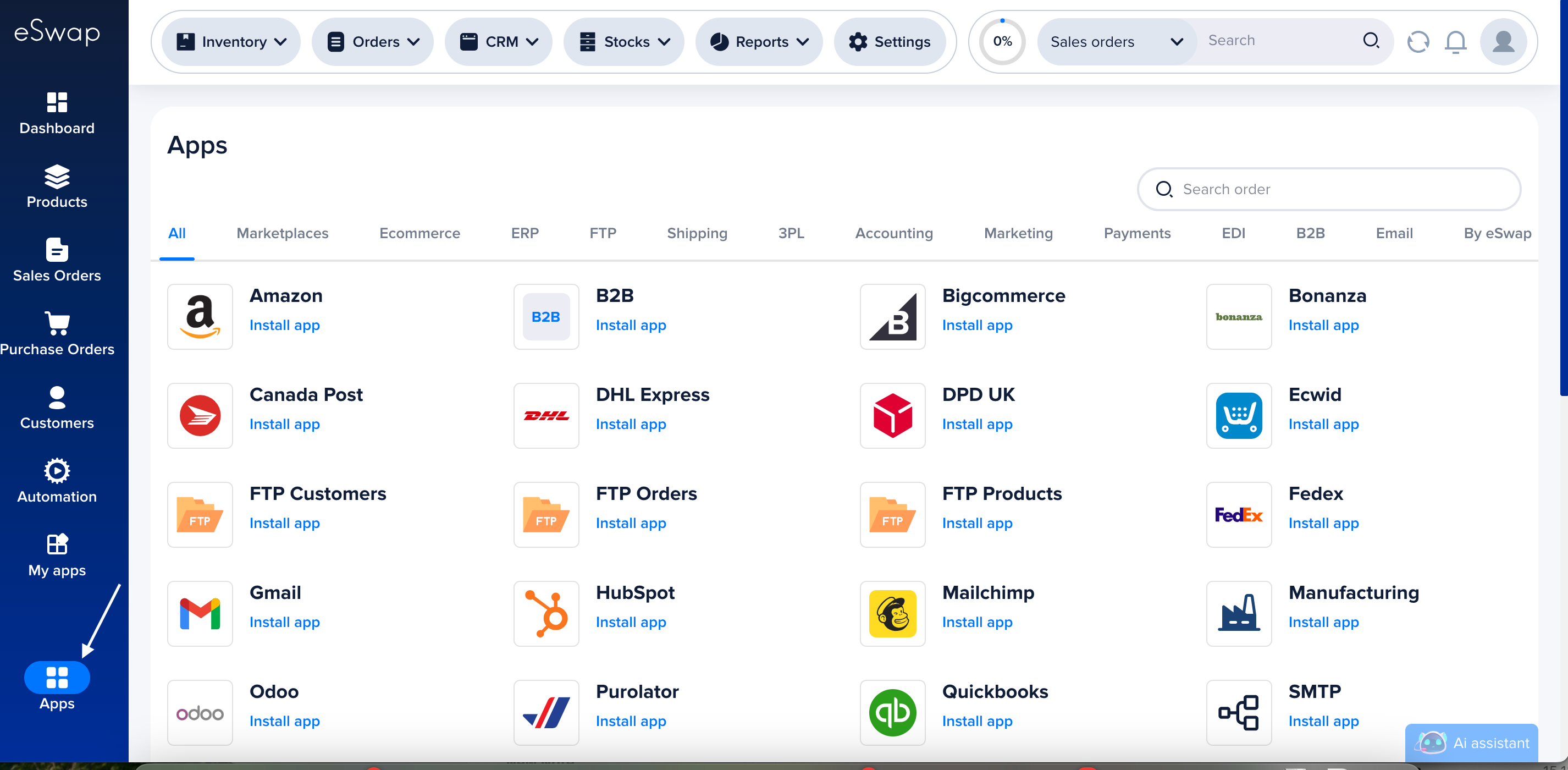The height and width of the screenshot is (770, 1568).
Task: Click the DPD UK cube logo
Action: coord(892,416)
